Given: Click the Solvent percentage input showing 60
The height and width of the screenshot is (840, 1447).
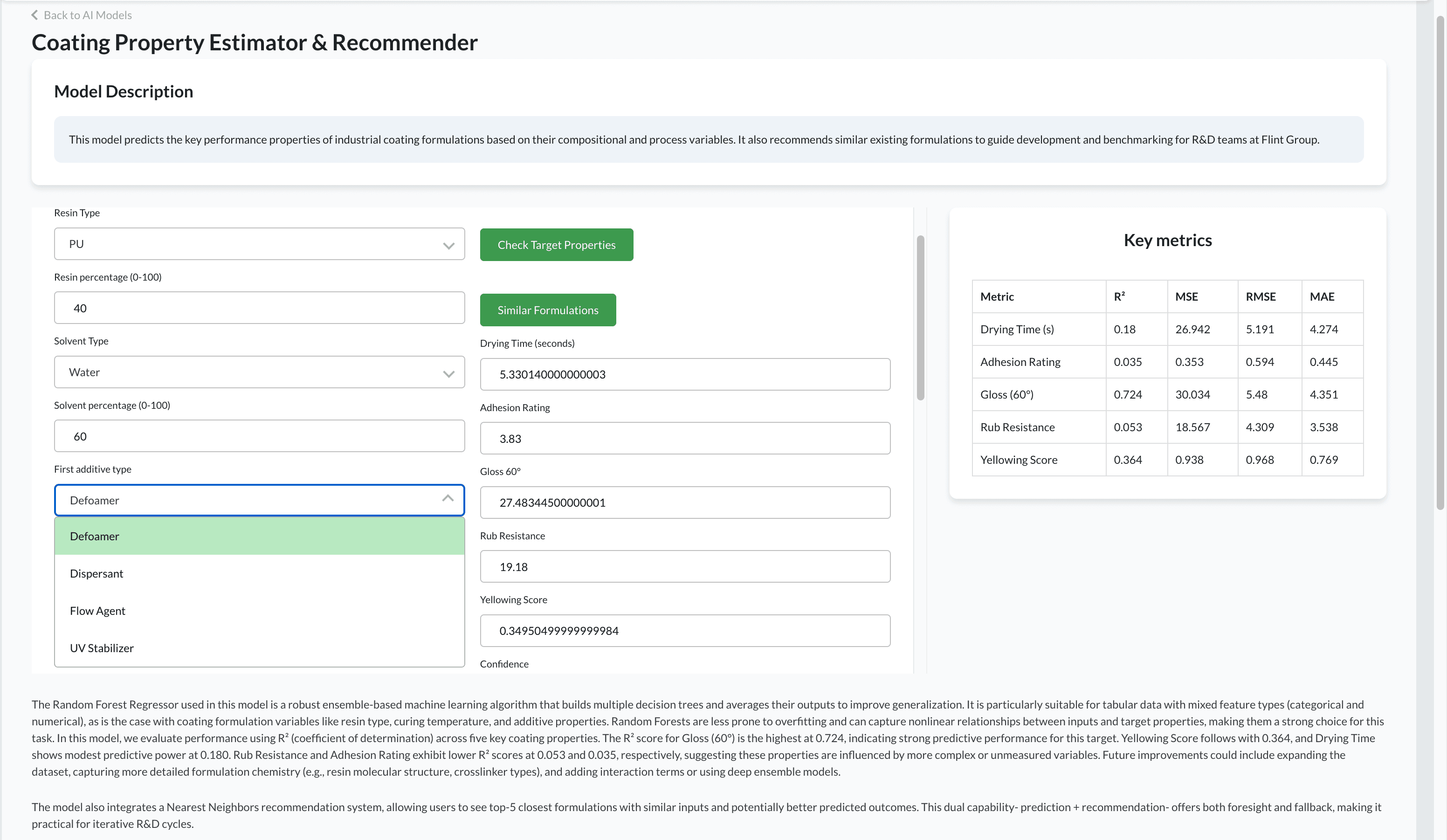Looking at the screenshot, I should point(259,436).
